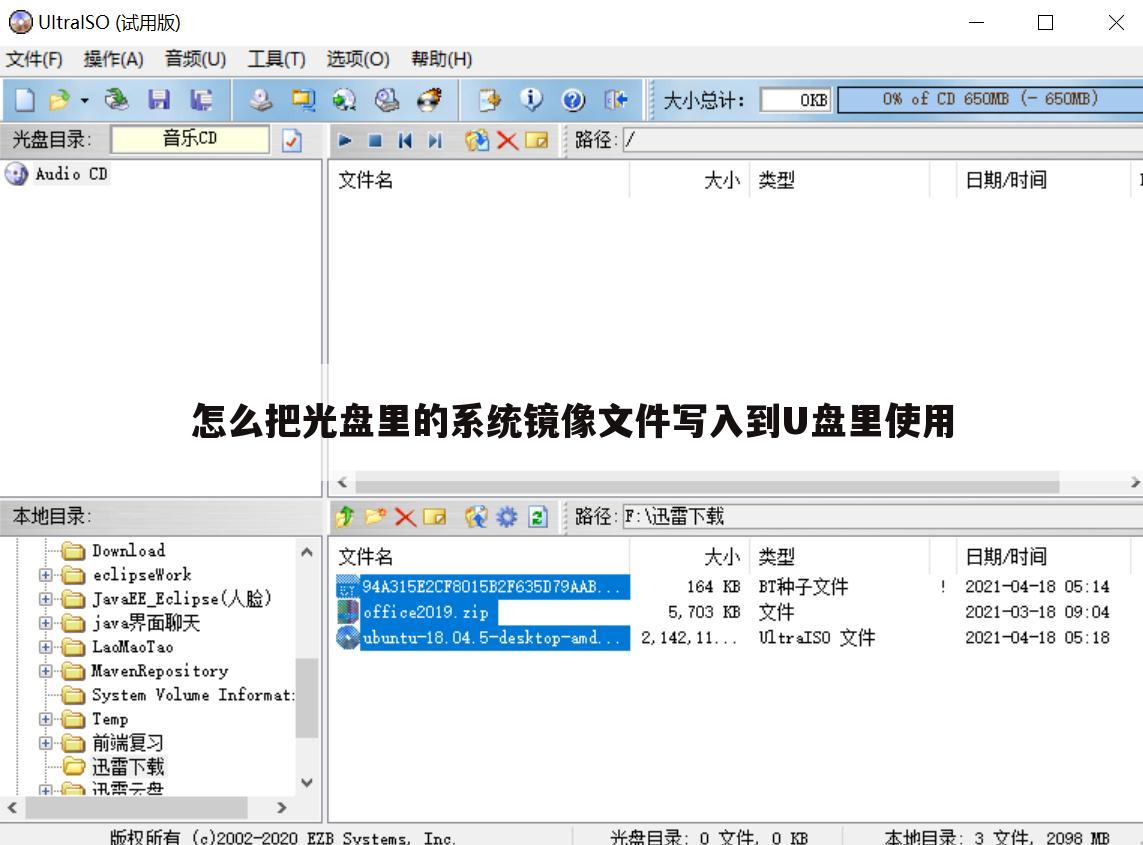Click the Convert image icon
Viewport: 1143px width, 845px height.
pyautogui.click(x=344, y=99)
